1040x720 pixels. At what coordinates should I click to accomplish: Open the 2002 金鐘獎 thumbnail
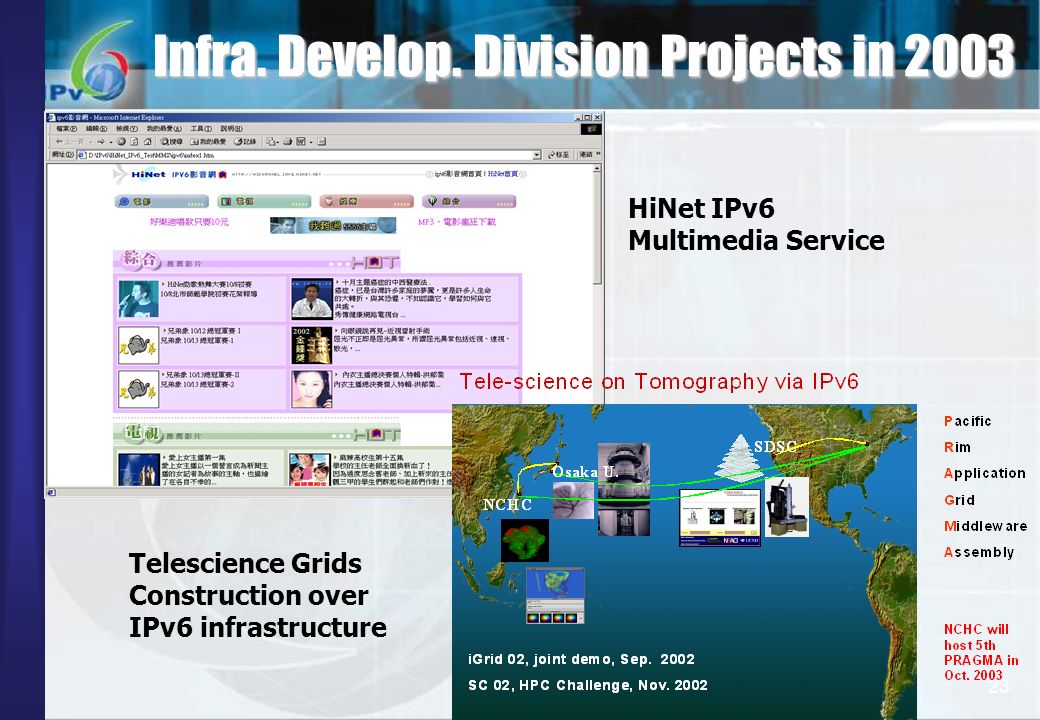pyautogui.click(x=312, y=345)
